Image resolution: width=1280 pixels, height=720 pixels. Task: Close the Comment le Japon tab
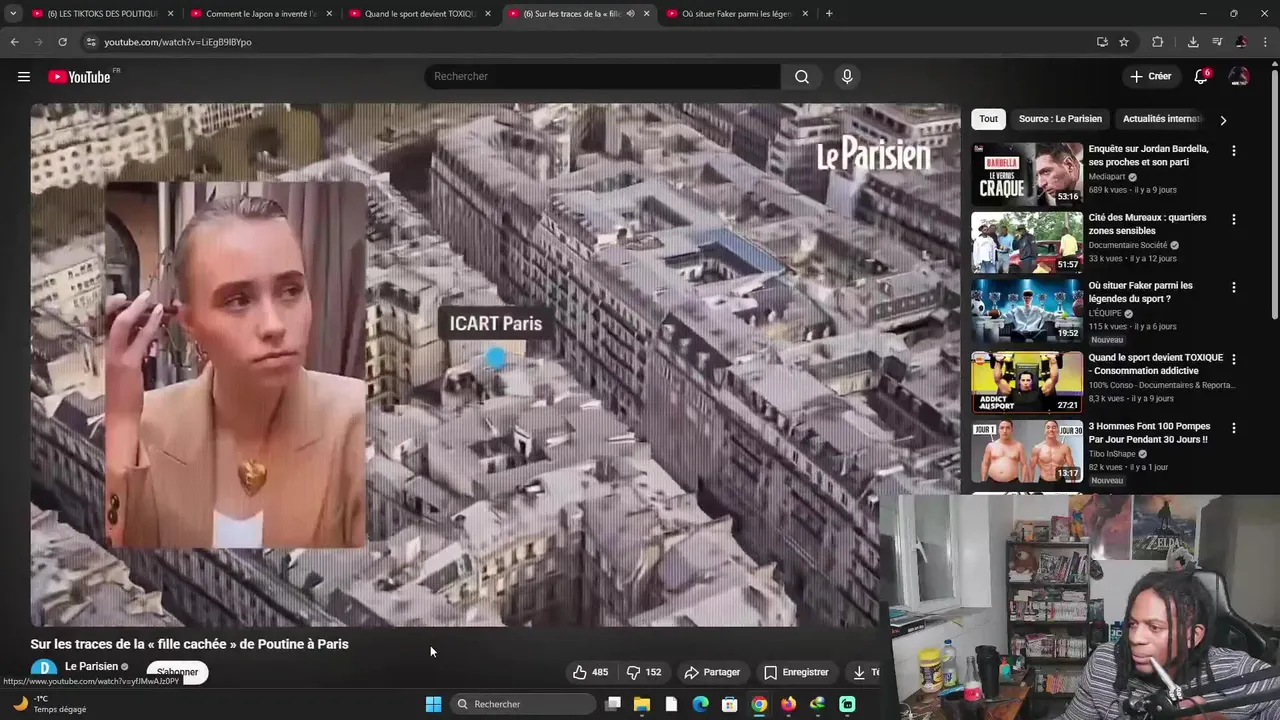click(x=329, y=14)
